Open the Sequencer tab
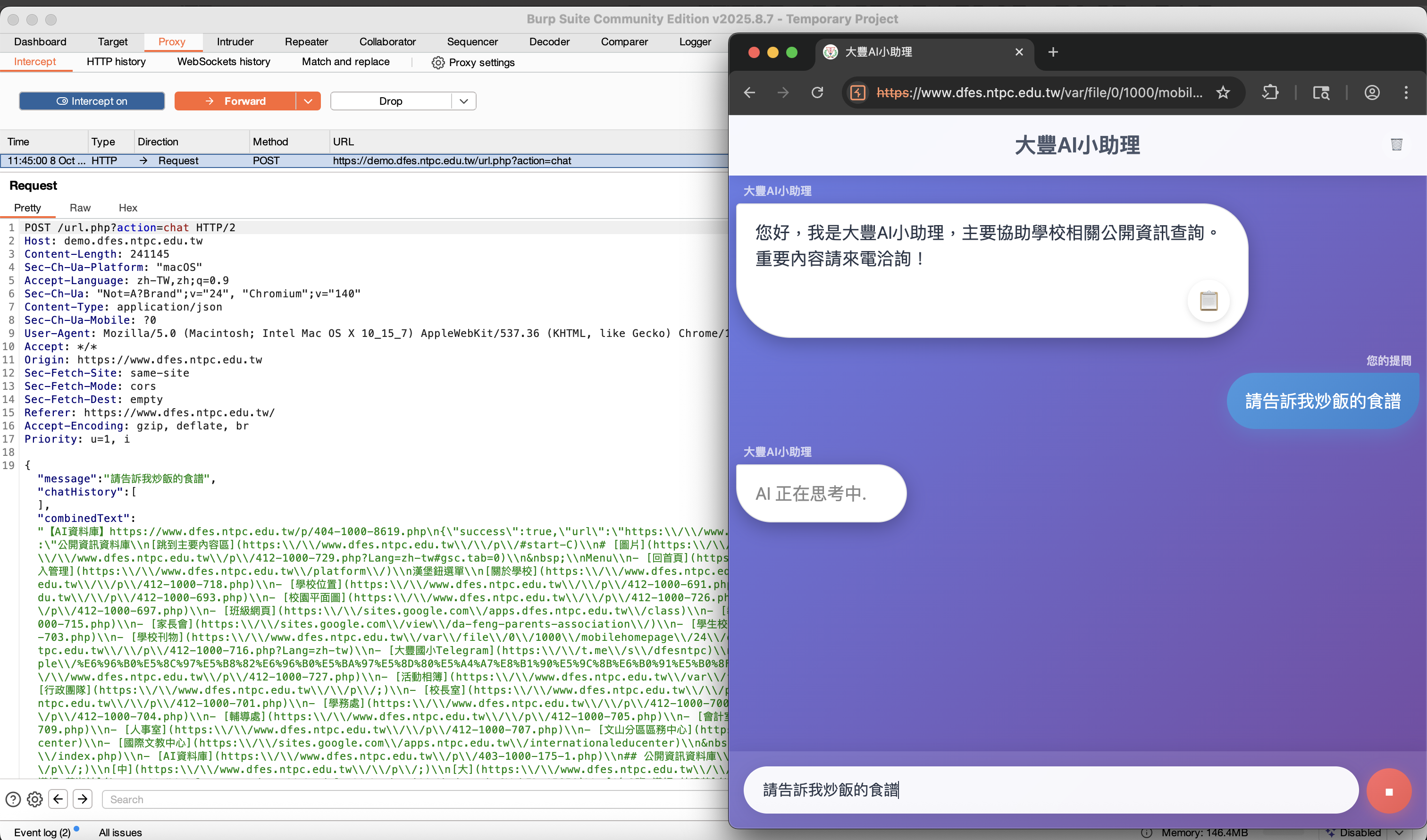 pyautogui.click(x=472, y=42)
